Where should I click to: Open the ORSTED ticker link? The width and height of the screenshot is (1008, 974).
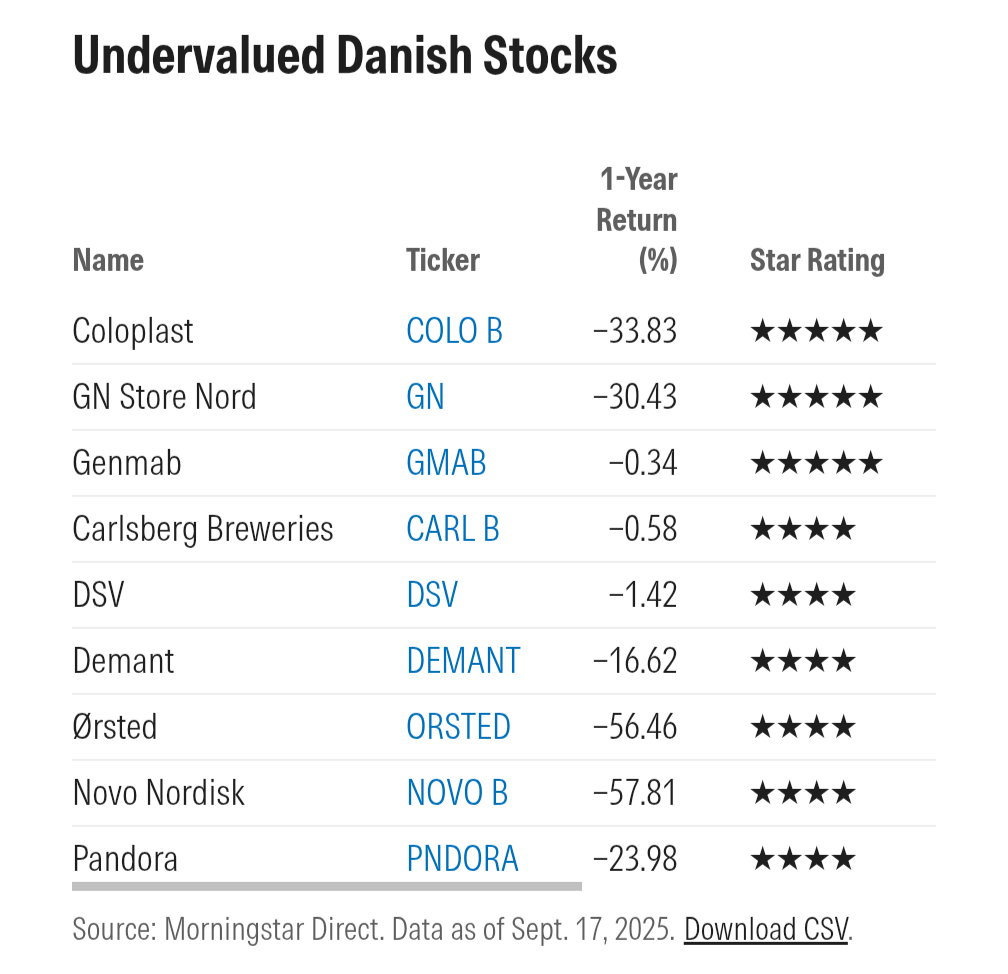tap(458, 727)
